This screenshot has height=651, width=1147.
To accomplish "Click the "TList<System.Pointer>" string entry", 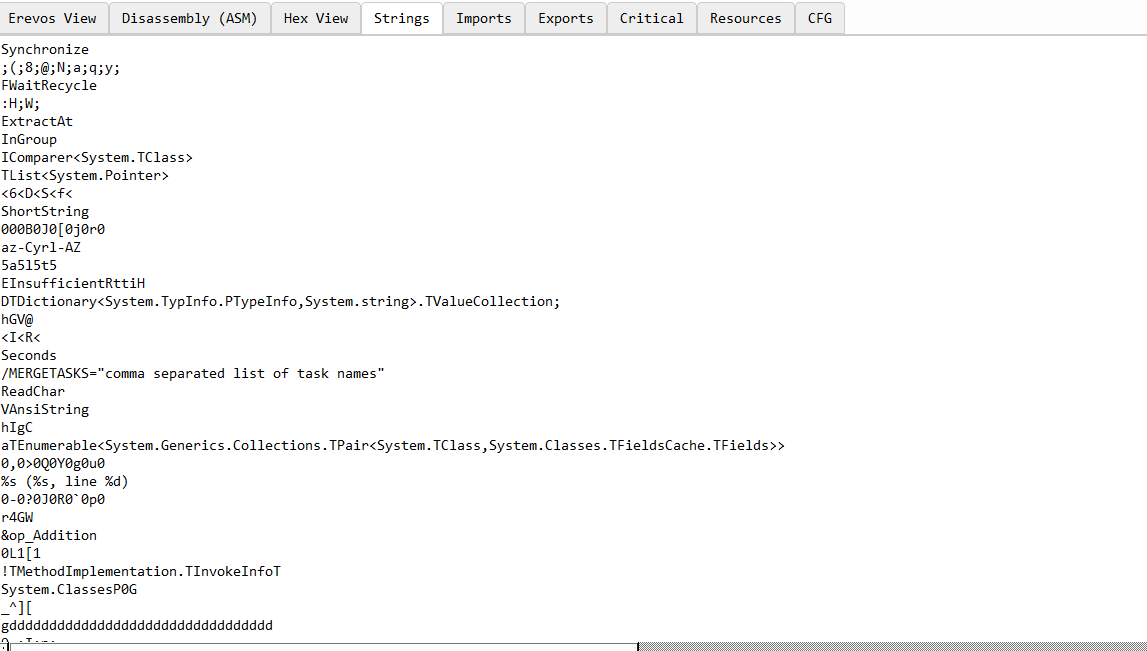I will coord(85,175).
